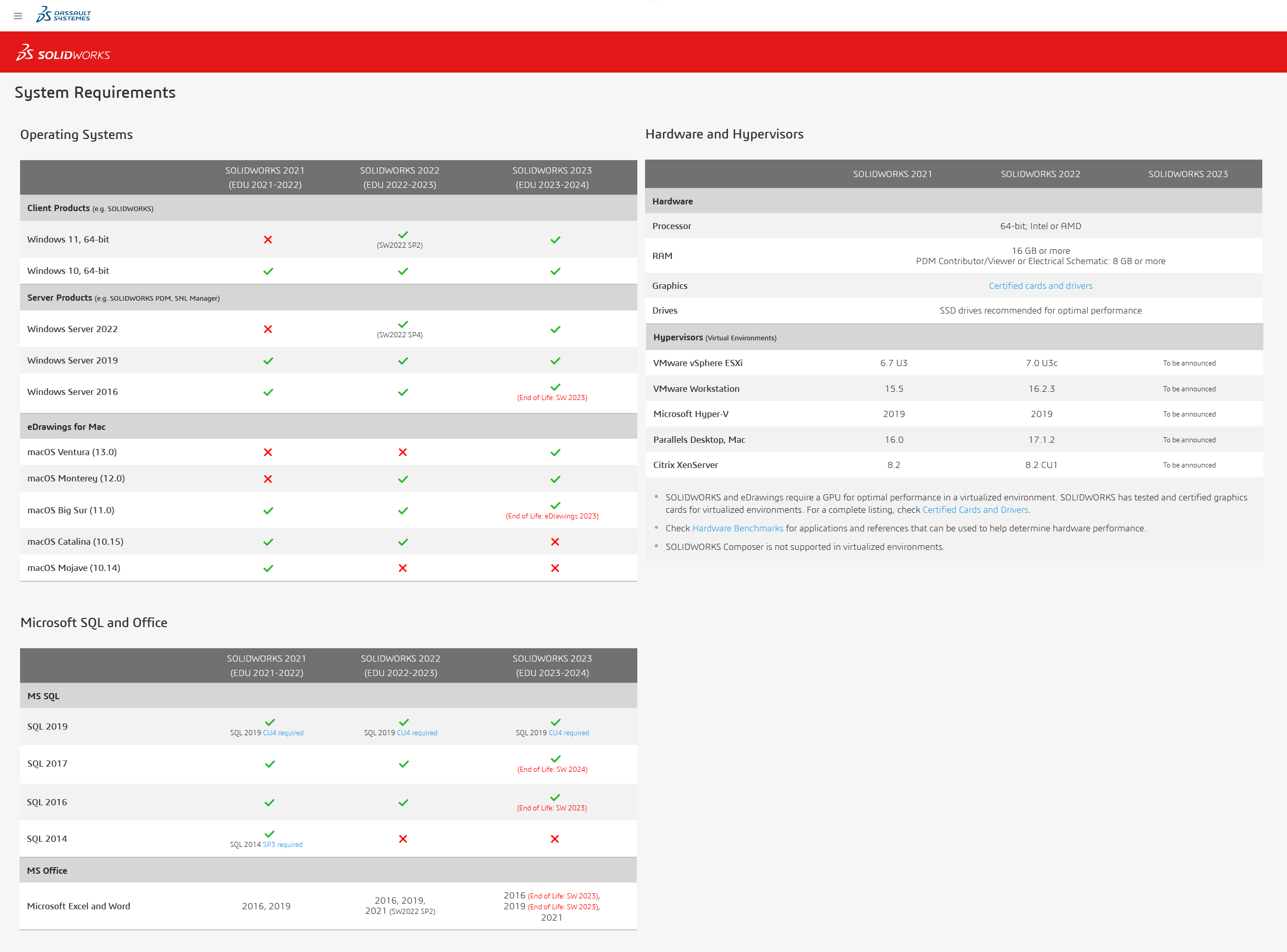The width and height of the screenshot is (1287, 952).
Task: Click the System Requirements page heading
Action: [x=95, y=92]
